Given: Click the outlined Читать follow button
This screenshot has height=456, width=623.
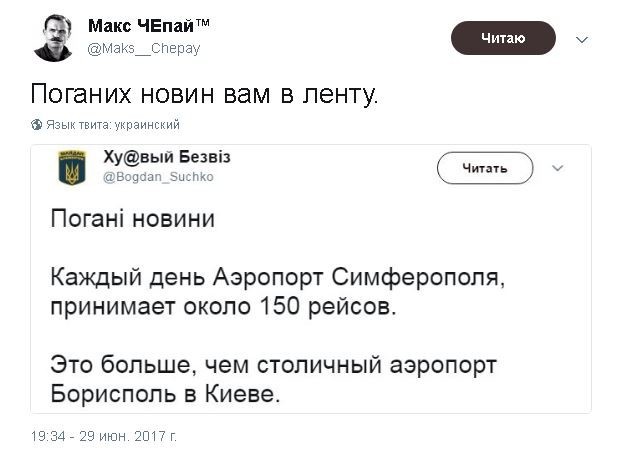Looking at the screenshot, I should tap(484, 168).
